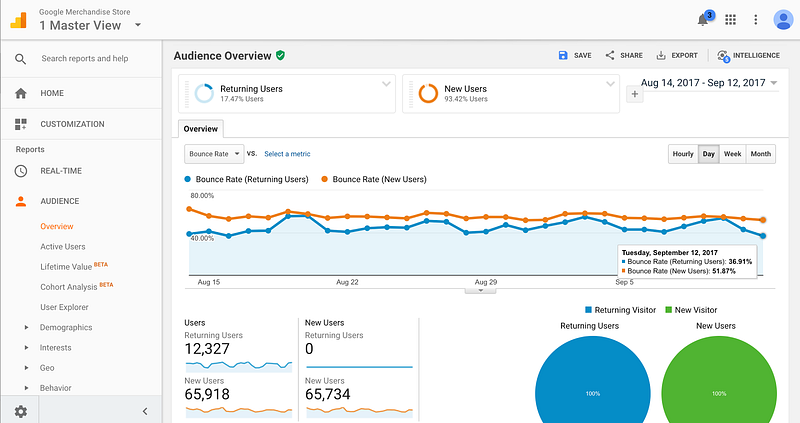Open REAL-TIME reports
The image size is (800, 423).
click(61, 171)
